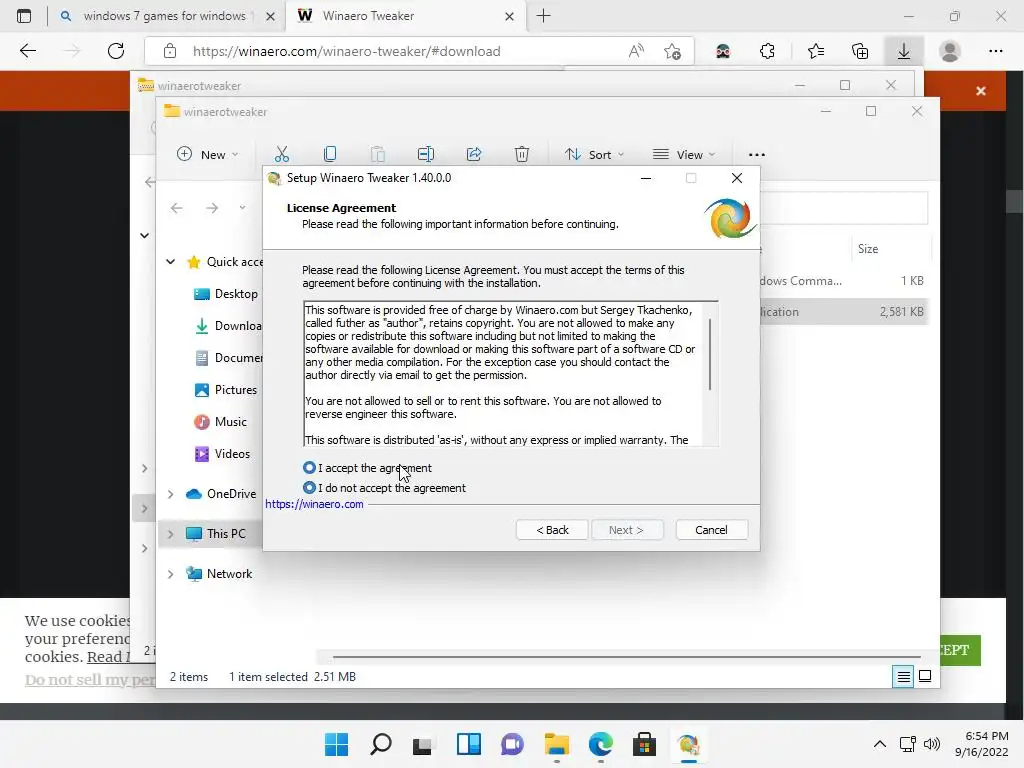Open the See more ellipsis menu in Explorer
This screenshot has height=768, width=1024.
[x=757, y=154]
